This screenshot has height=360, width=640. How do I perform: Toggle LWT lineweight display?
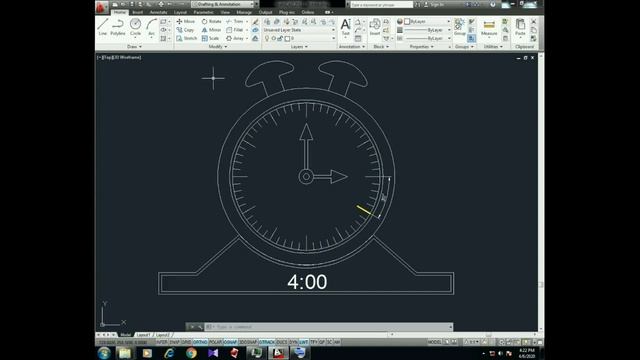tap(303, 342)
